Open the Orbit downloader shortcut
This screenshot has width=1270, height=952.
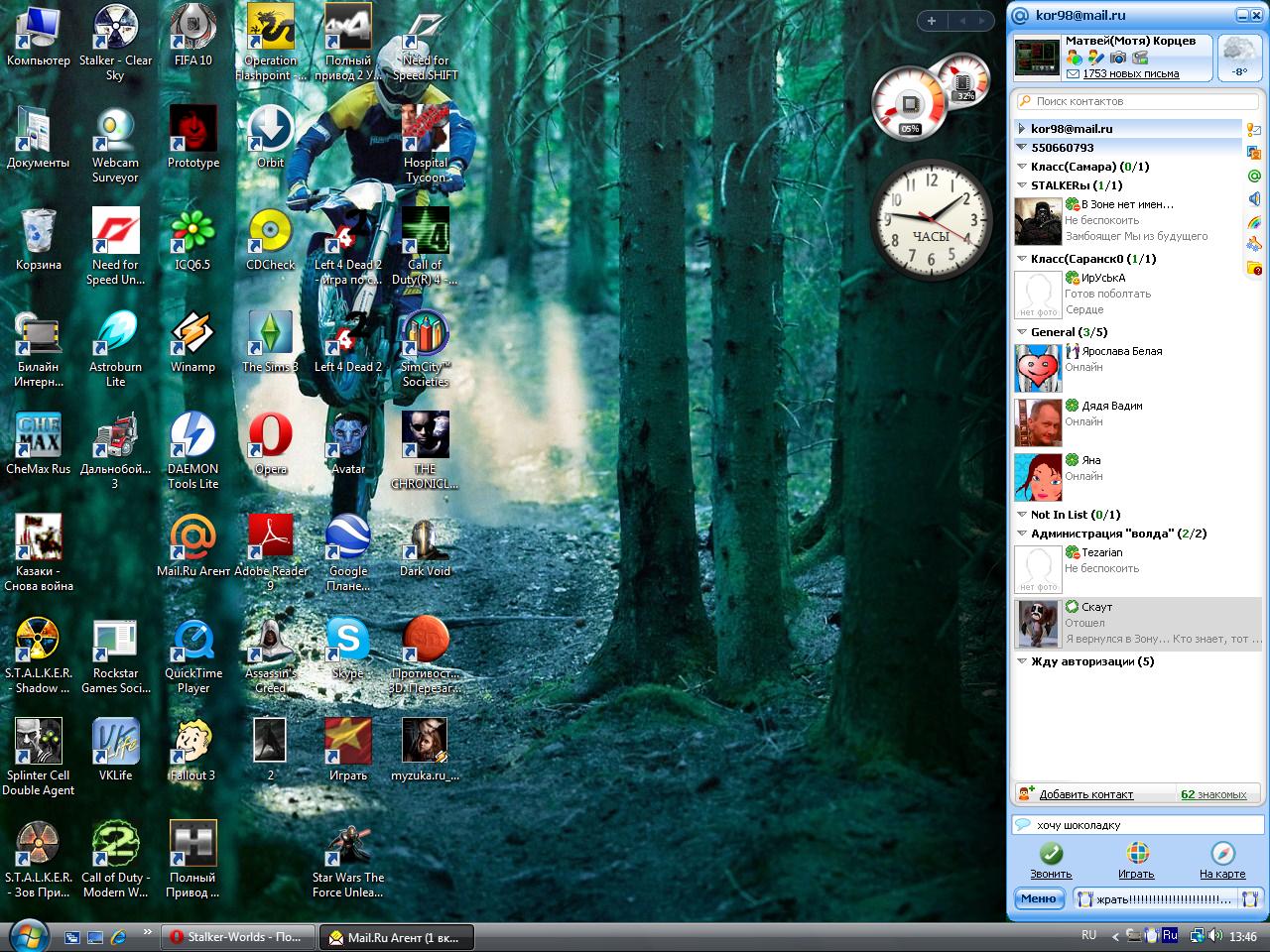click(x=270, y=137)
